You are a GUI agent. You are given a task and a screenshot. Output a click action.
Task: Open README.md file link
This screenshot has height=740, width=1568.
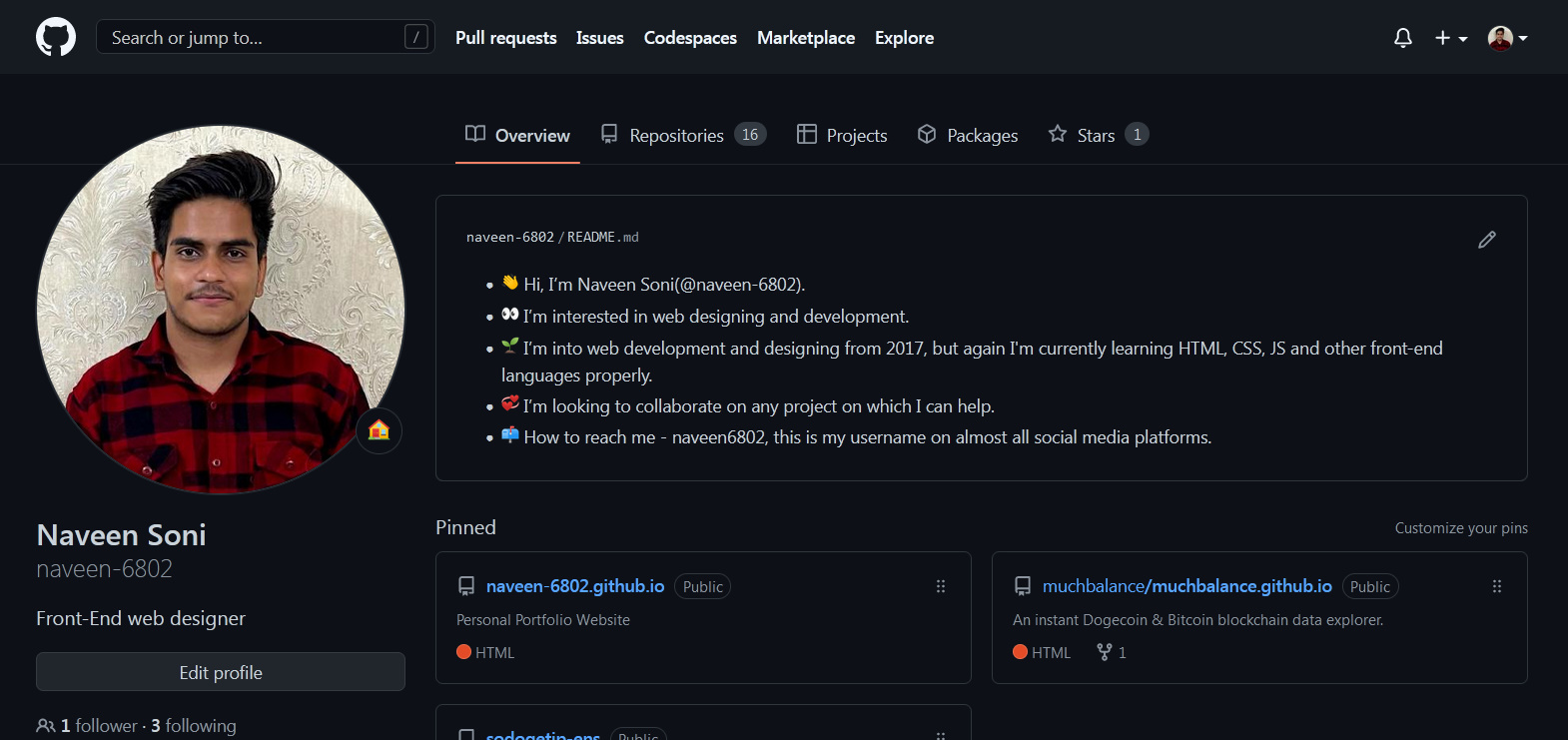603,238
